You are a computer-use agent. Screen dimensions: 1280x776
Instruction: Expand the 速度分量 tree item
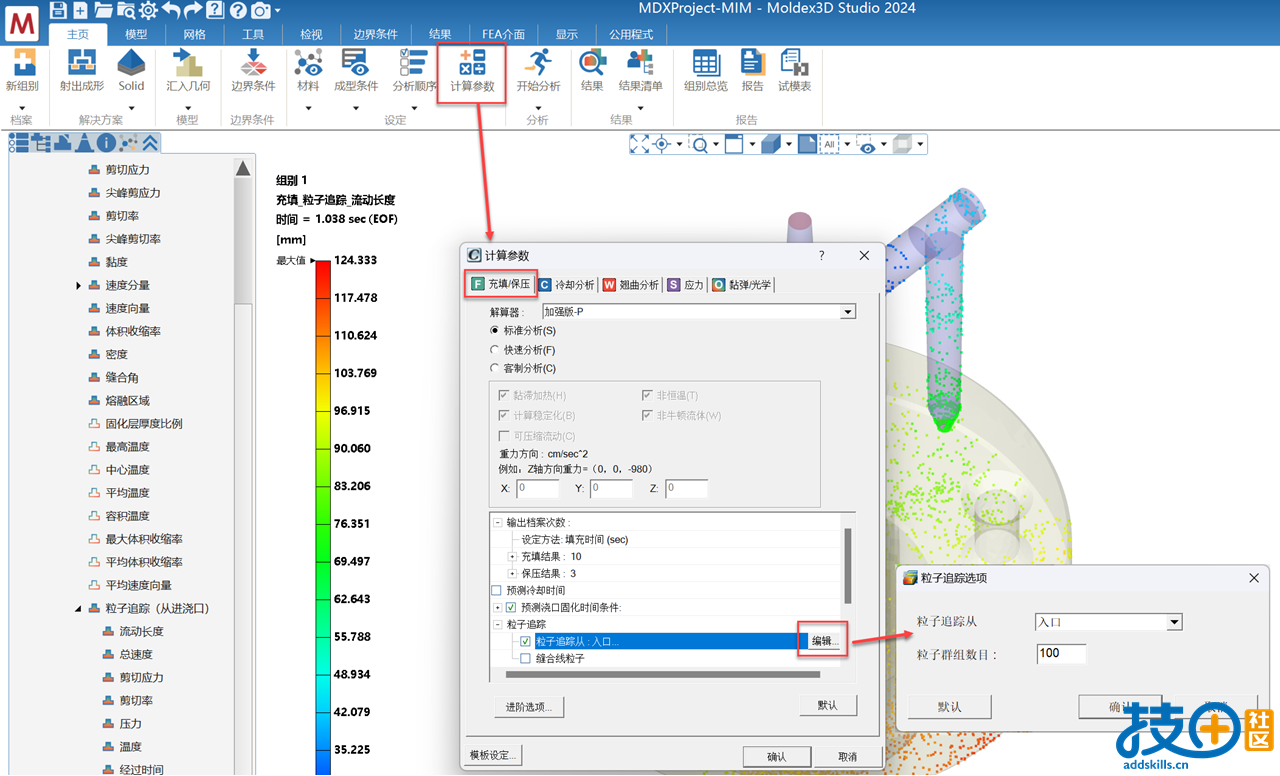pyautogui.click(x=79, y=285)
